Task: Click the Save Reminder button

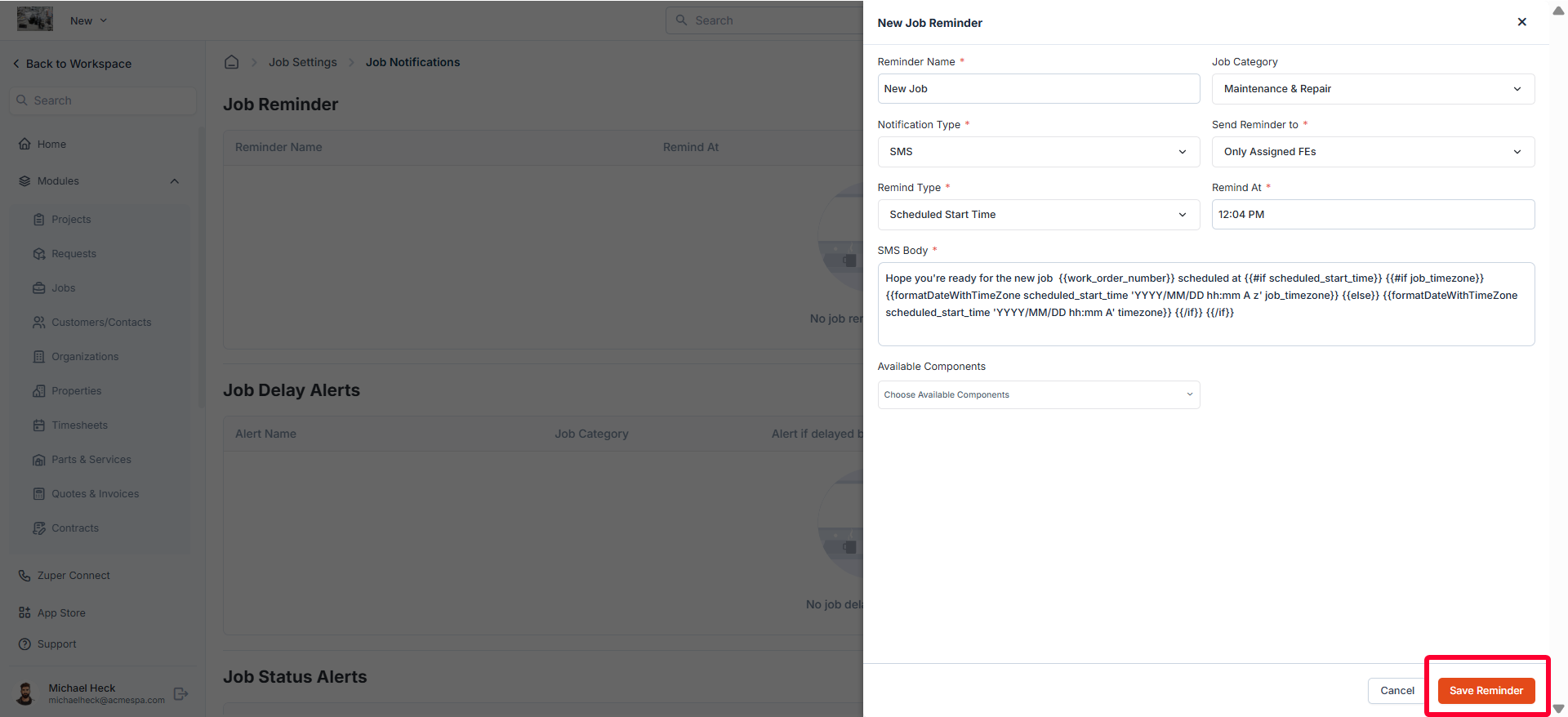Action: (x=1486, y=691)
